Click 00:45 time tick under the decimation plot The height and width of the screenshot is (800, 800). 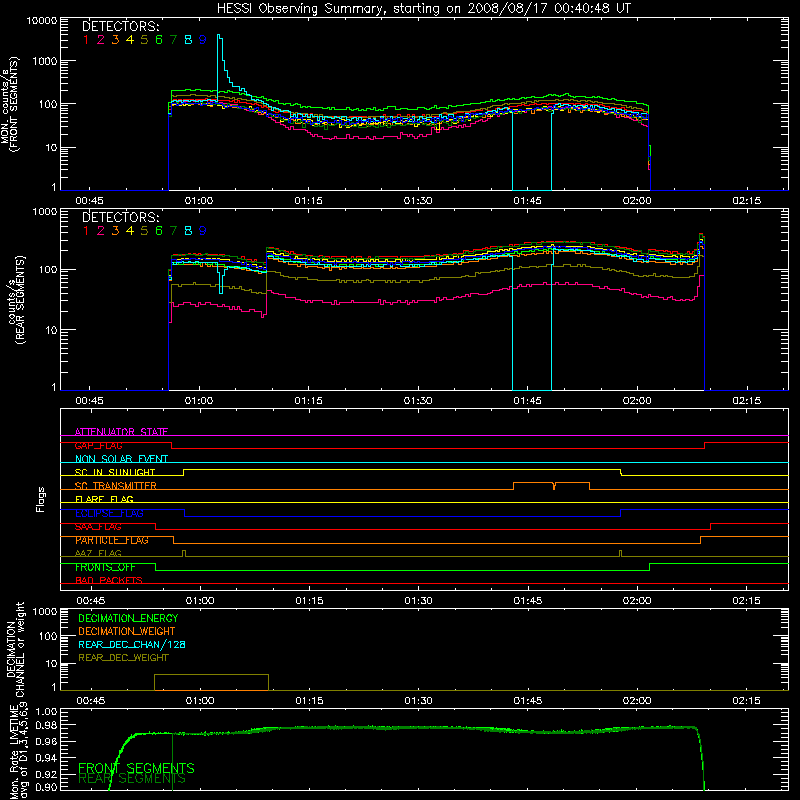click(90, 701)
